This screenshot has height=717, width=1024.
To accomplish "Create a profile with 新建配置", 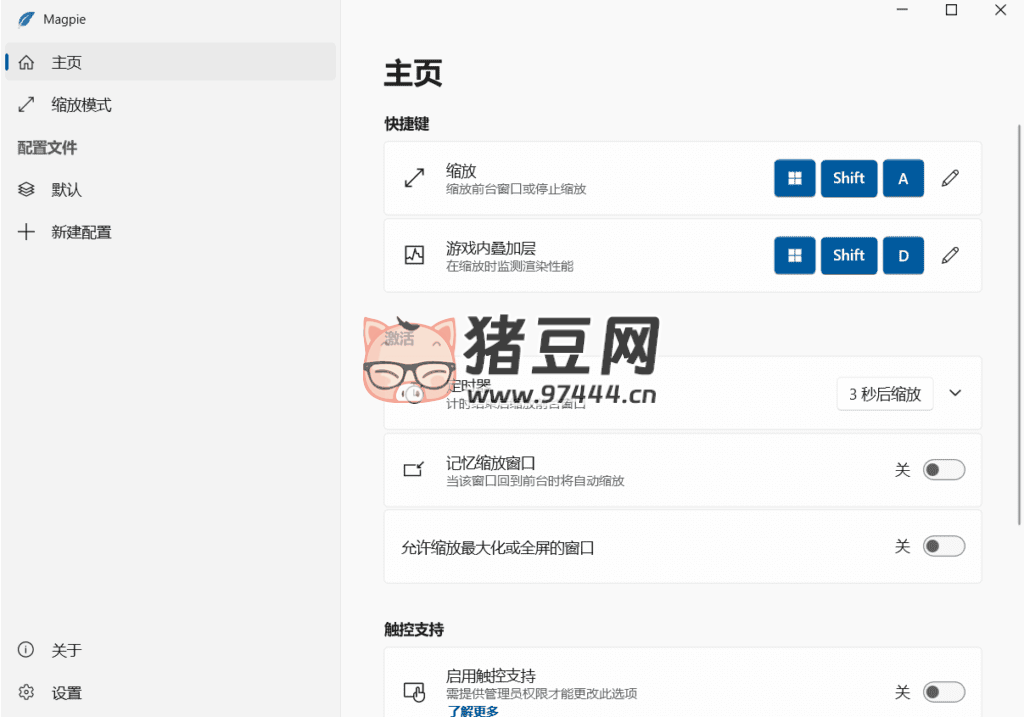I will 81,232.
